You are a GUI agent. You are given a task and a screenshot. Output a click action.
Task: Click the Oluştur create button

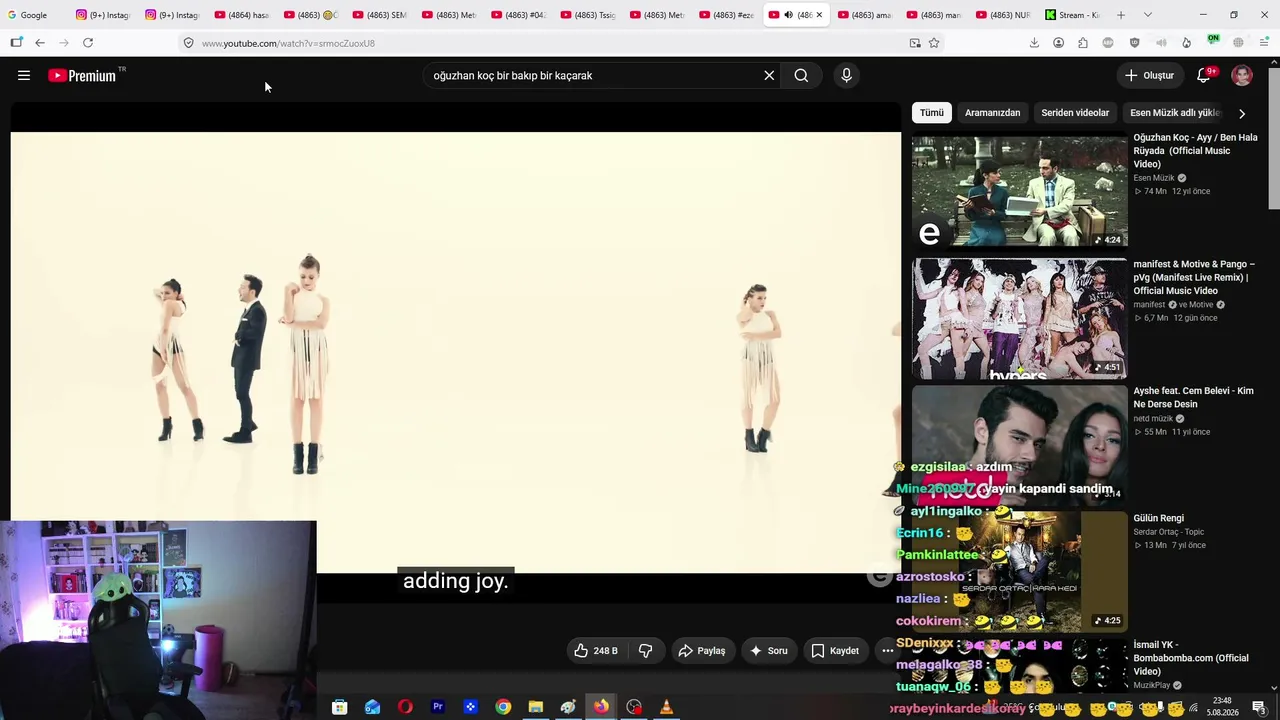[1149, 75]
